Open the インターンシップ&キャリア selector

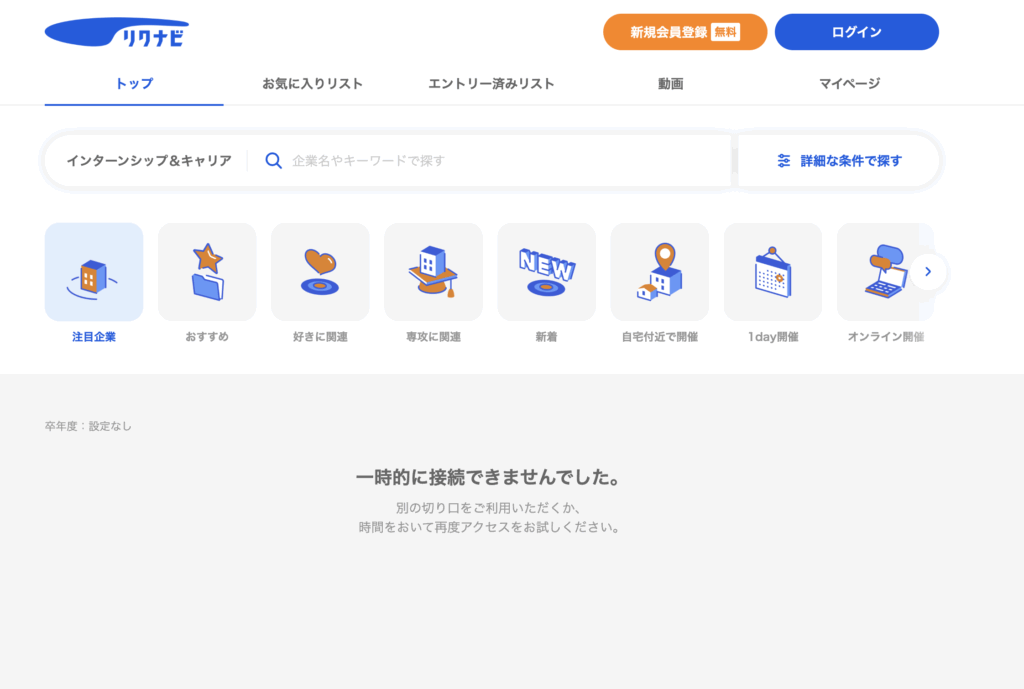[x=149, y=161]
